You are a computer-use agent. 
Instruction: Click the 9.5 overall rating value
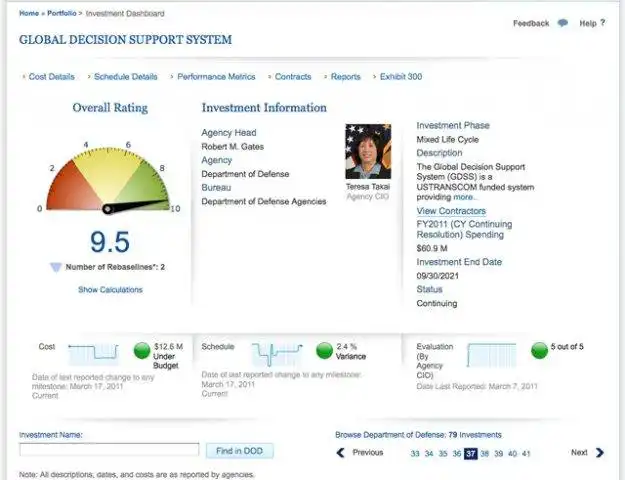tap(110, 242)
